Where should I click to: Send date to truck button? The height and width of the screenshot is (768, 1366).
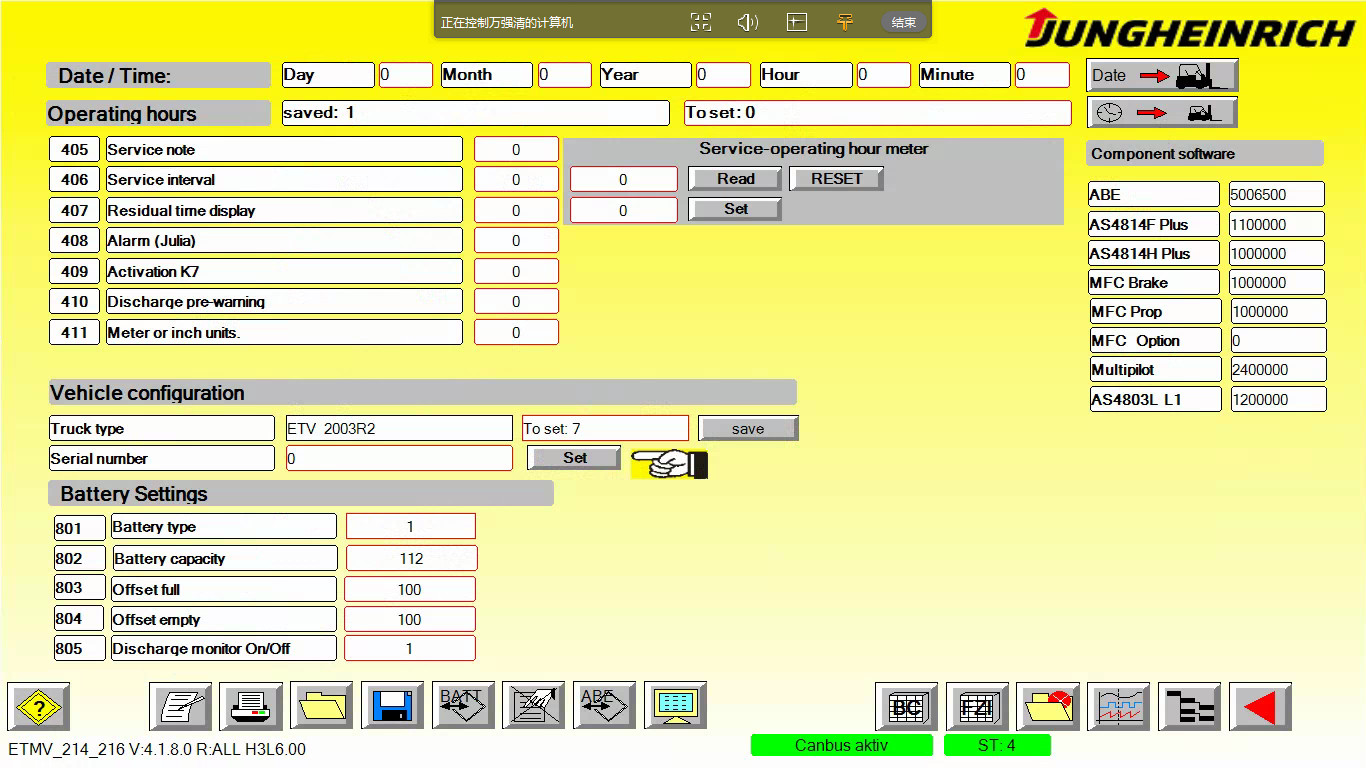click(x=1162, y=75)
